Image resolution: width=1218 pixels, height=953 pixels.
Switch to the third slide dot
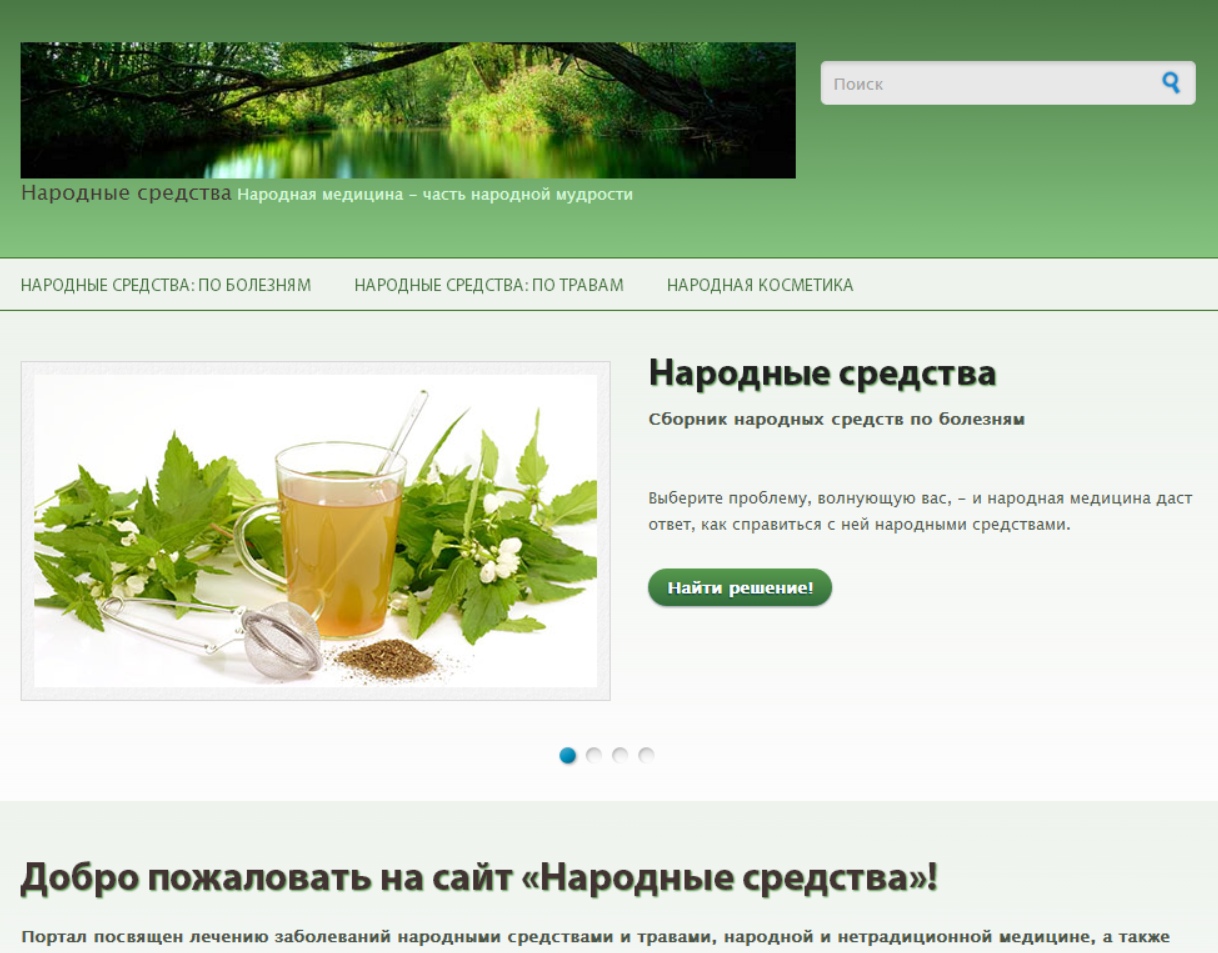click(620, 755)
